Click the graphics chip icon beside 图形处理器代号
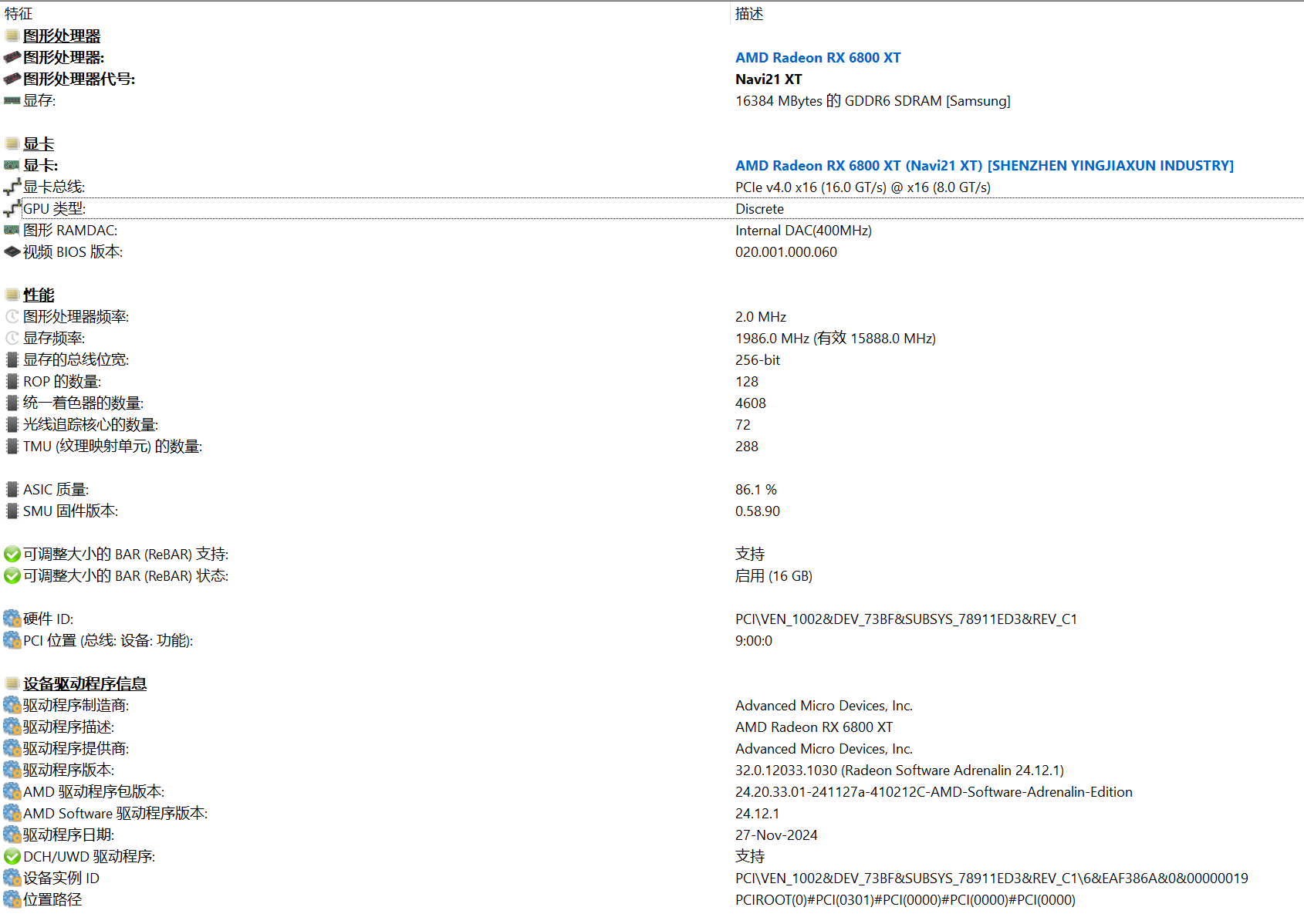 12,79
